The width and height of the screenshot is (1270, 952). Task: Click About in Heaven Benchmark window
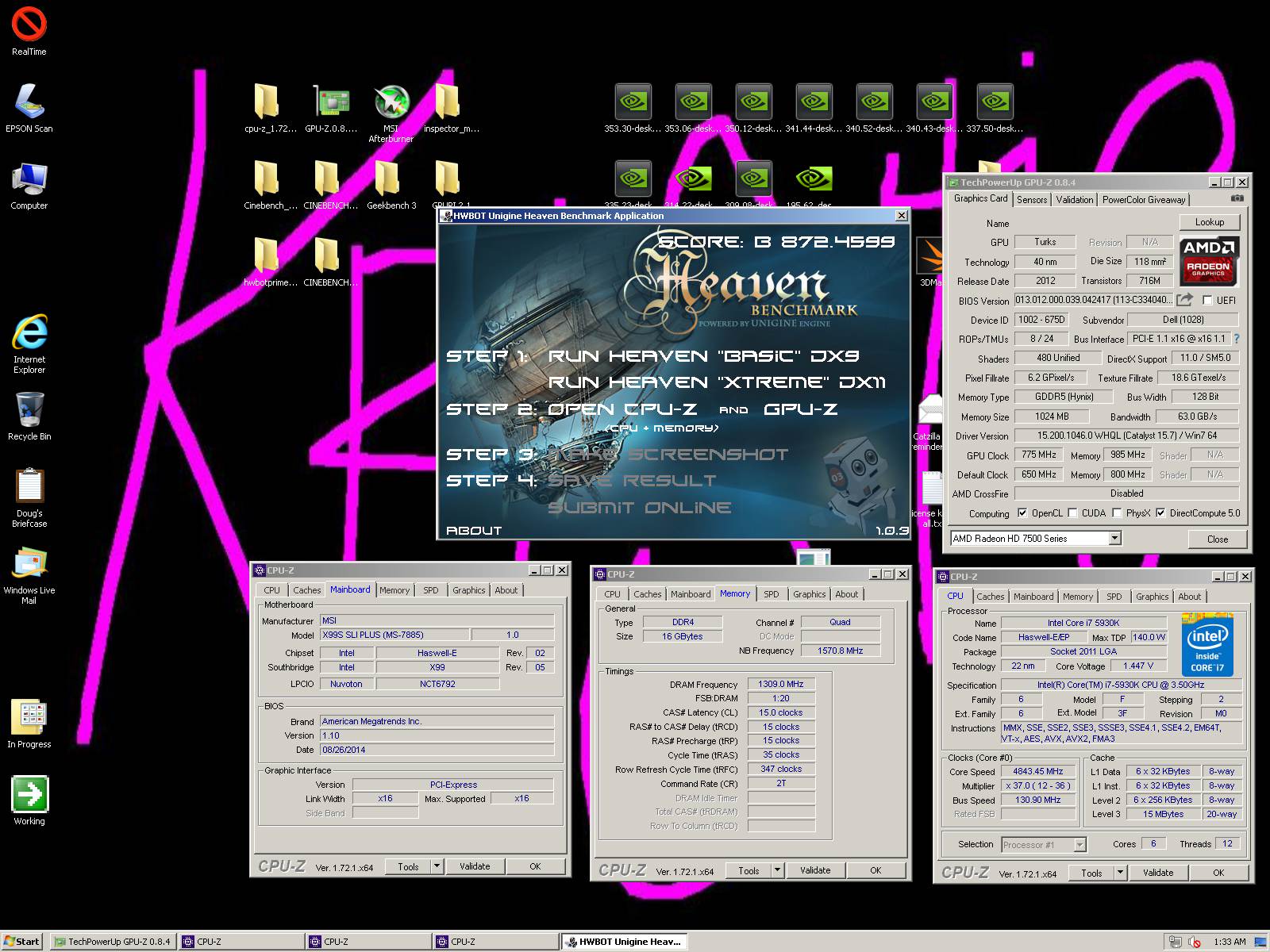(474, 531)
